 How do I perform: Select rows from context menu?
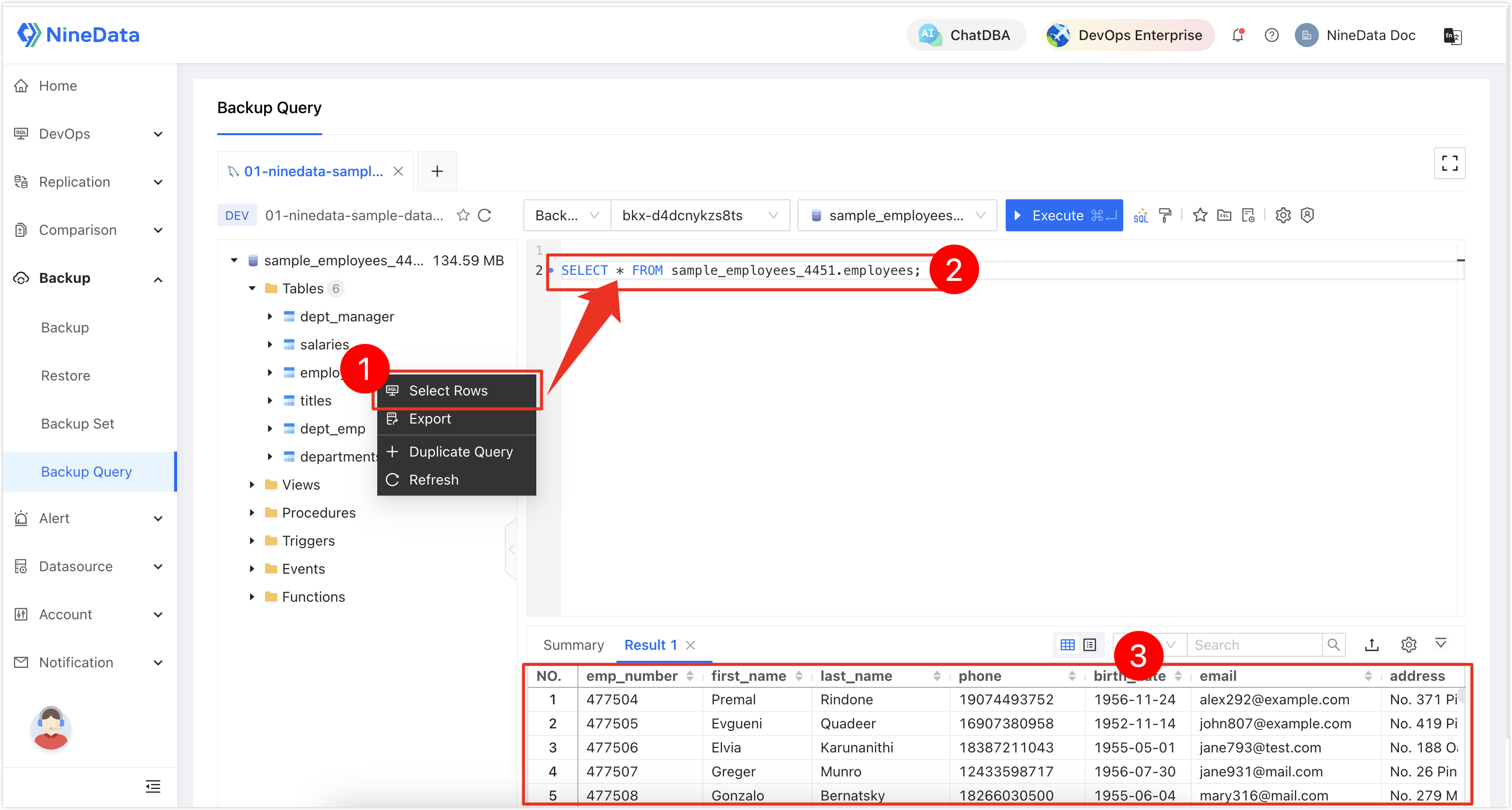pyautogui.click(x=449, y=390)
